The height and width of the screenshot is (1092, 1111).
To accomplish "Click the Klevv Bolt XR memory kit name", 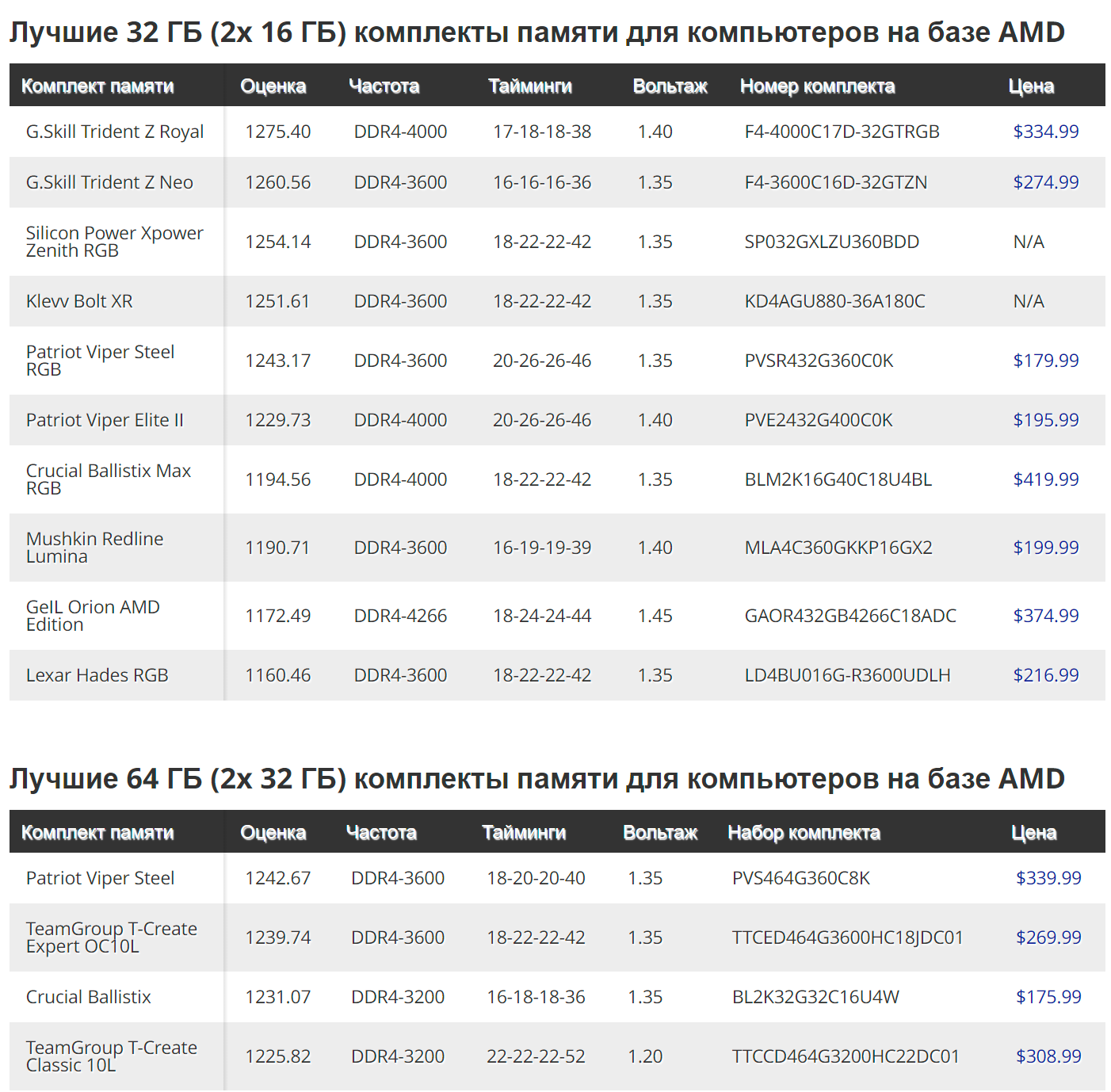I will point(79,301).
